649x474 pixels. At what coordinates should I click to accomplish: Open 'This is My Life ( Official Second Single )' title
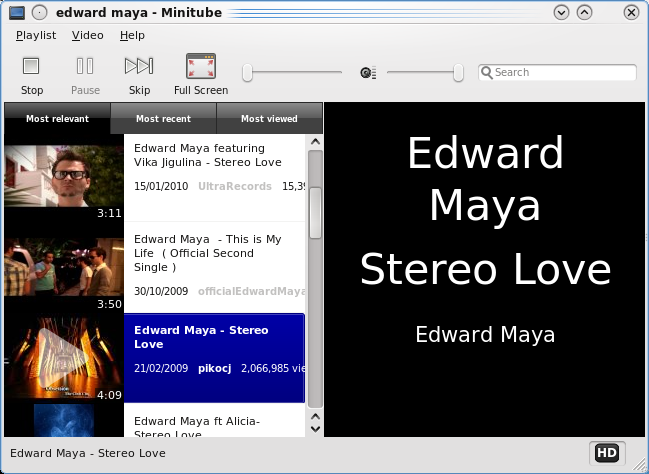(x=207, y=253)
